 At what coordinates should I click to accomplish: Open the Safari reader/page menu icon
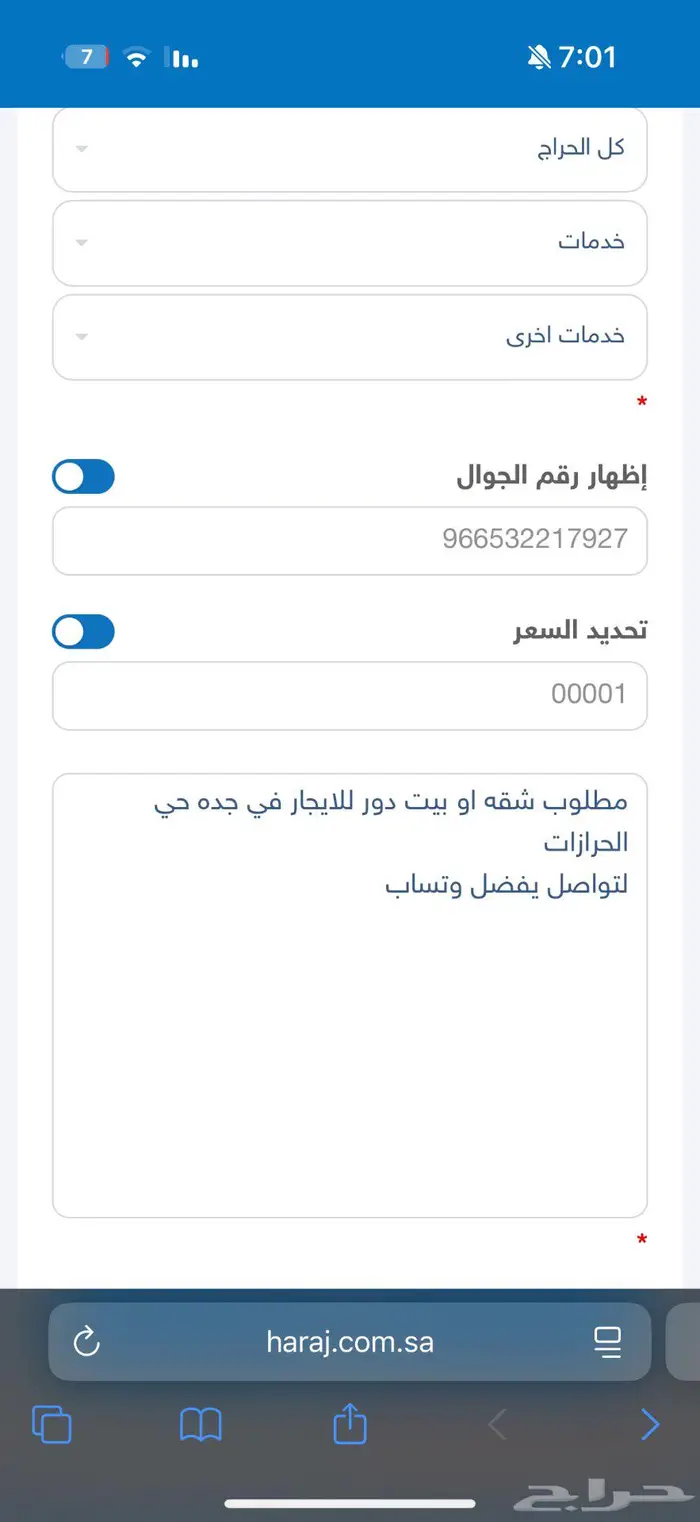(x=607, y=1342)
